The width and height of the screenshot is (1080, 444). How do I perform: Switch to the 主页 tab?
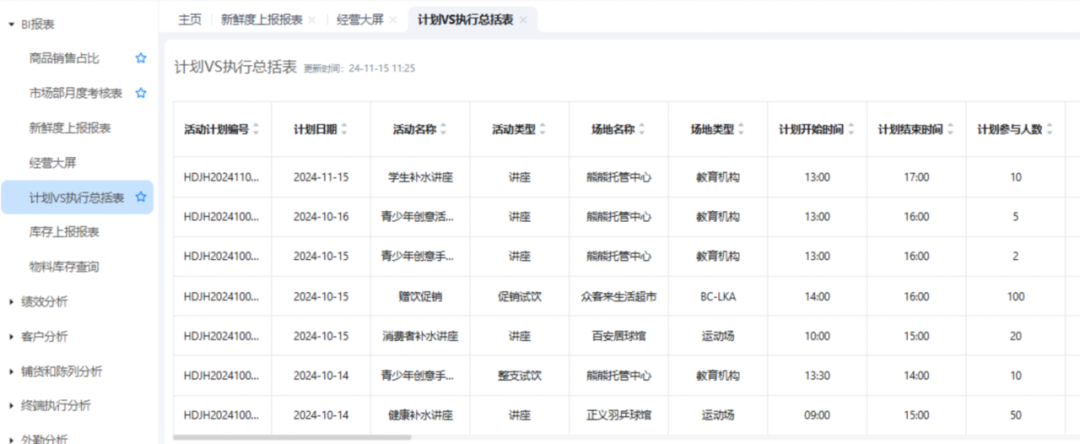click(x=189, y=20)
